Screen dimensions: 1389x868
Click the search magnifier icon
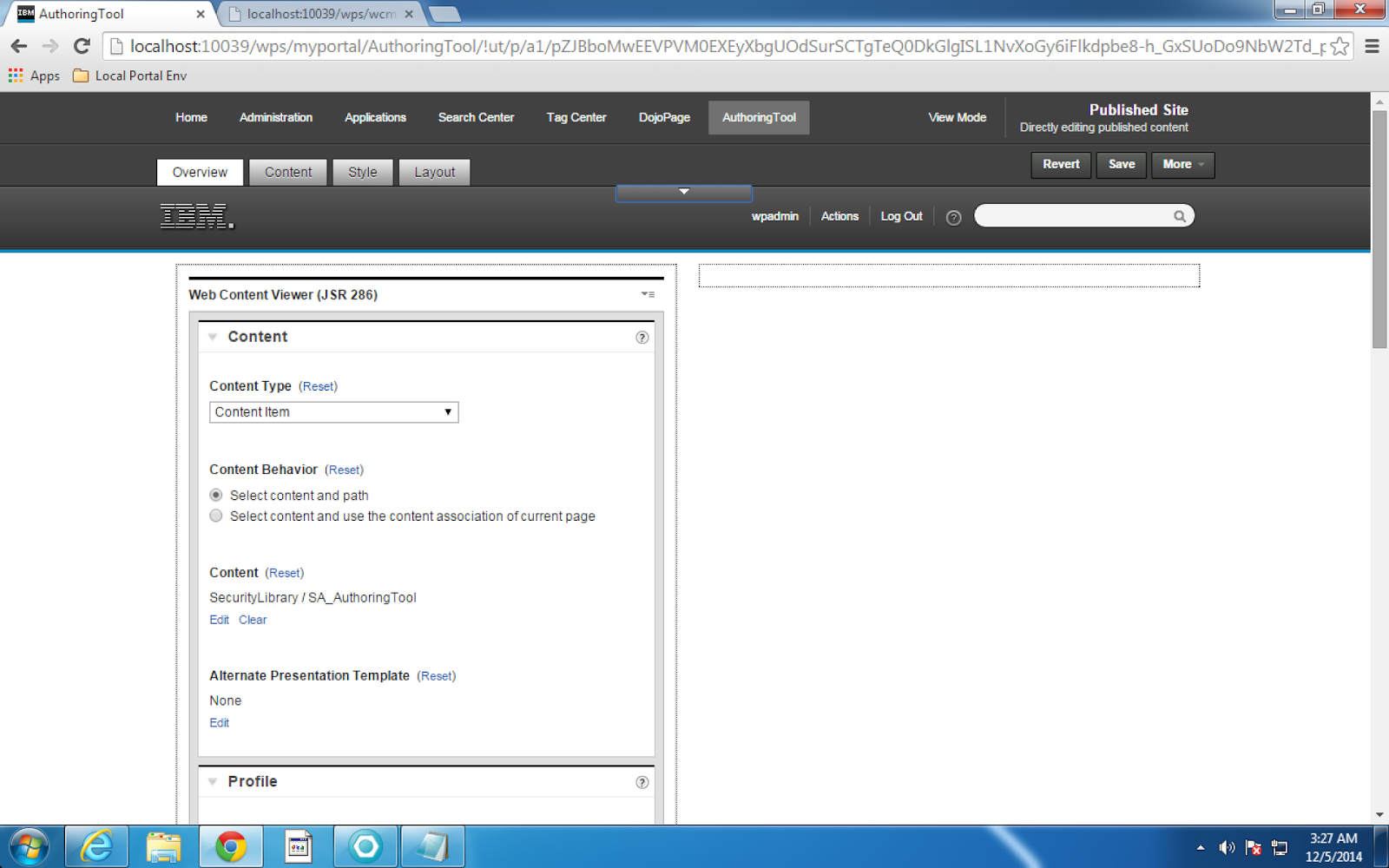pos(1180,216)
